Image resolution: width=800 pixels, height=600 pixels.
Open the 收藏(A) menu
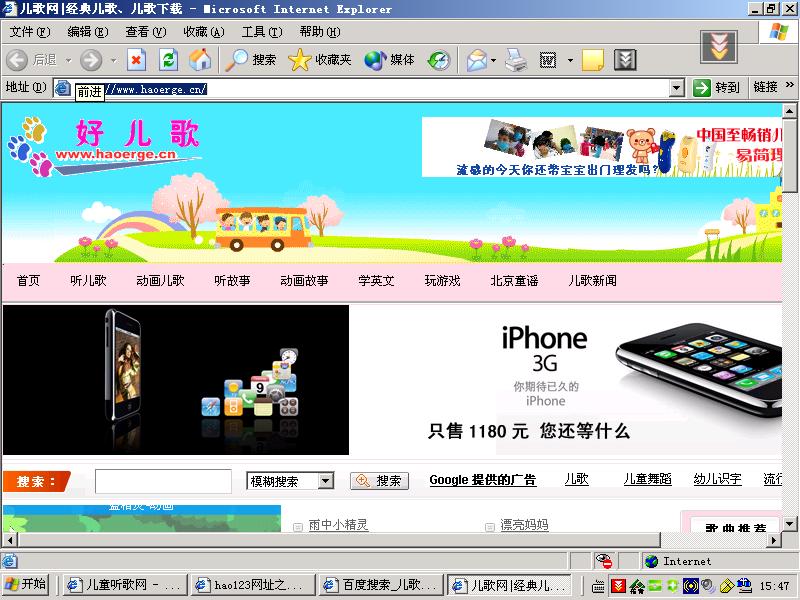[204, 32]
